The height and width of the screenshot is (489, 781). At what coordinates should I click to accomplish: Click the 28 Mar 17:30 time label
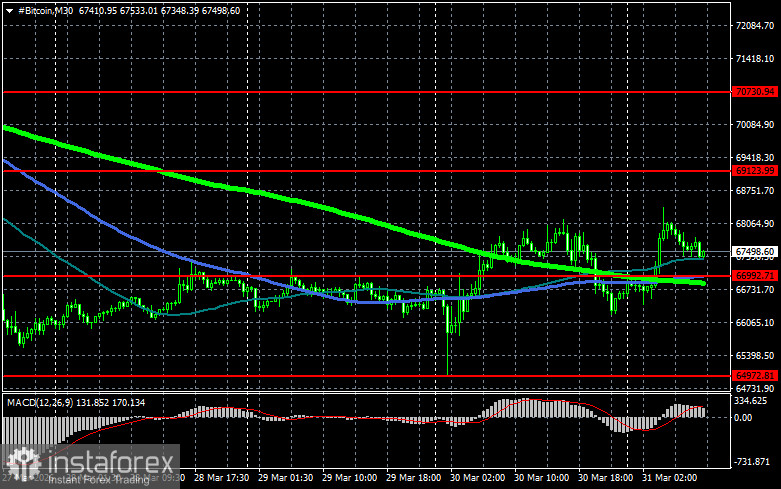221,478
